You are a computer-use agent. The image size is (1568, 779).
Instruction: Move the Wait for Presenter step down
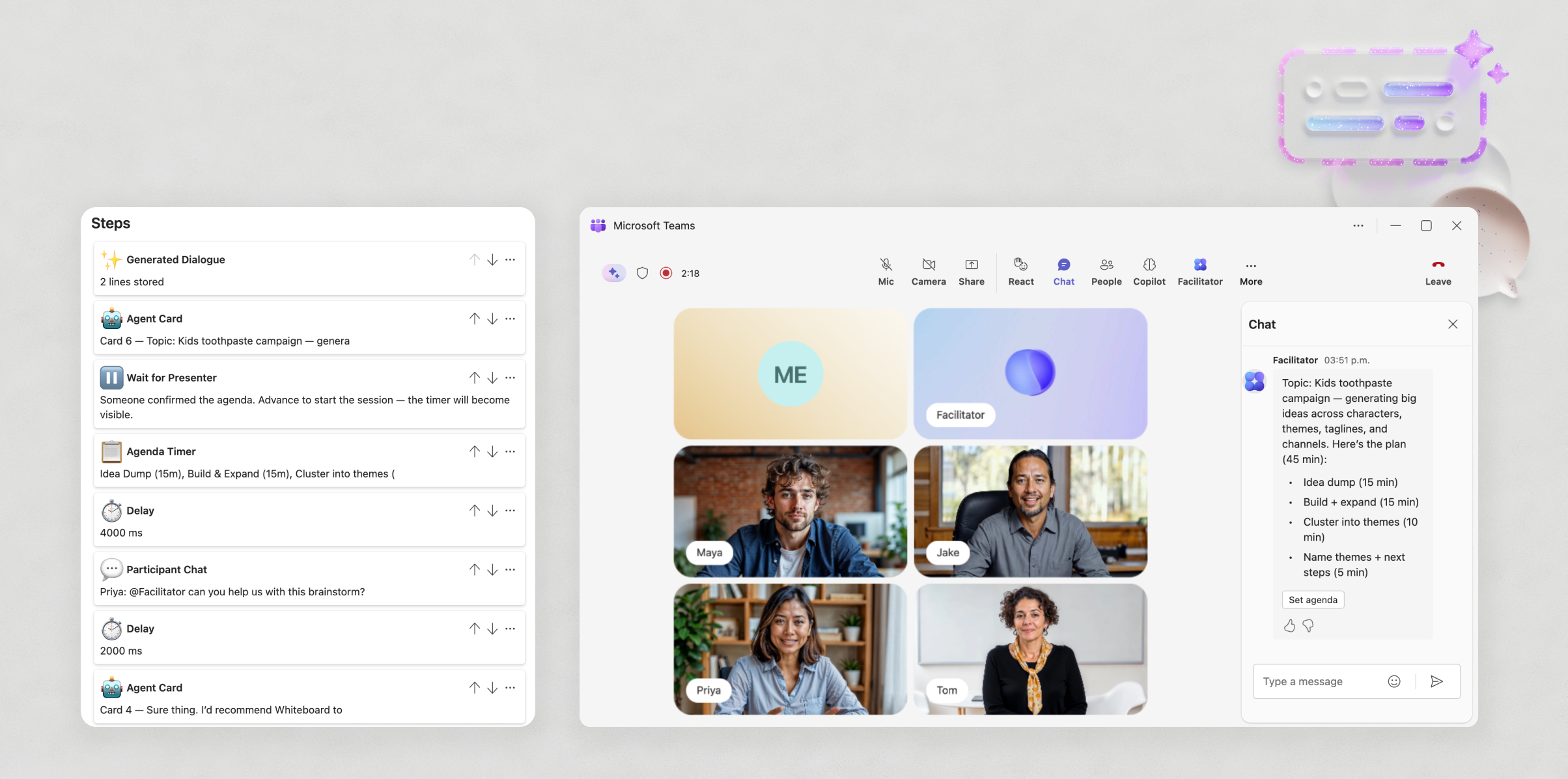point(492,378)
